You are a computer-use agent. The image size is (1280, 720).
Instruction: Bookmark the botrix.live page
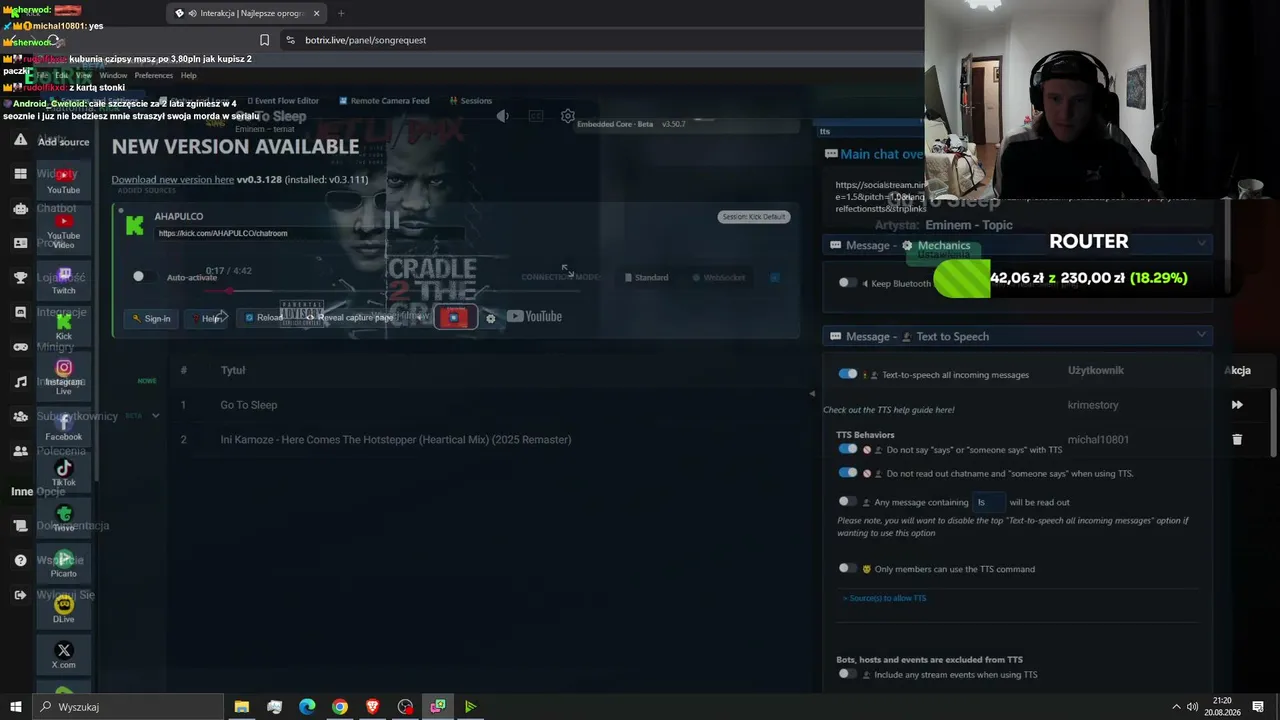click(x=264, y=40)
